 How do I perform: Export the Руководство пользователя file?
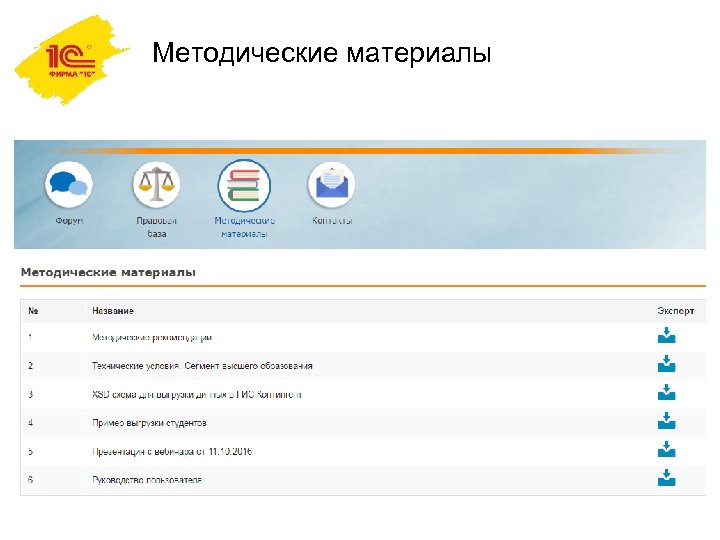click(x=666, y=478)
